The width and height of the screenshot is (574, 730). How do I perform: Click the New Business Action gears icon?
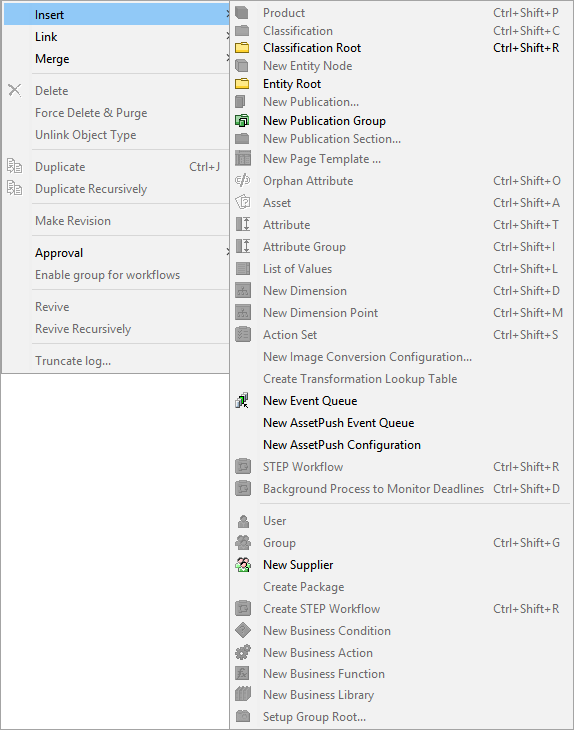(x=243, y=652)
